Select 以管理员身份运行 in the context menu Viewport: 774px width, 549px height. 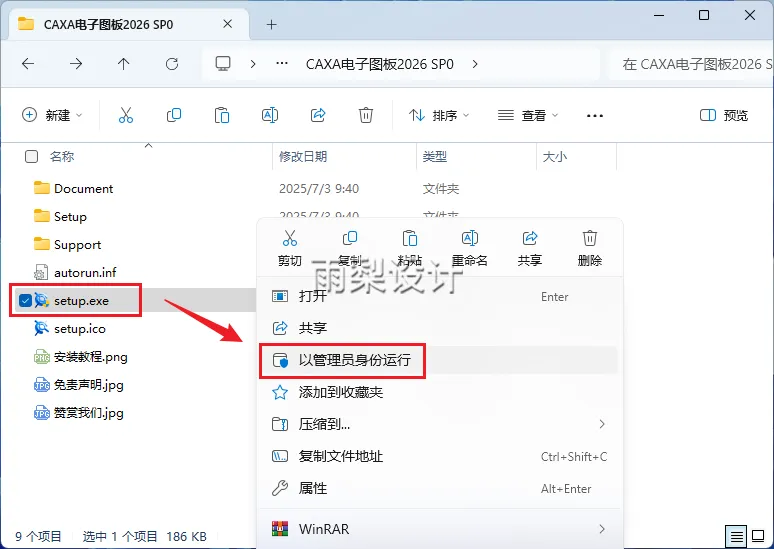coord(439,360)
